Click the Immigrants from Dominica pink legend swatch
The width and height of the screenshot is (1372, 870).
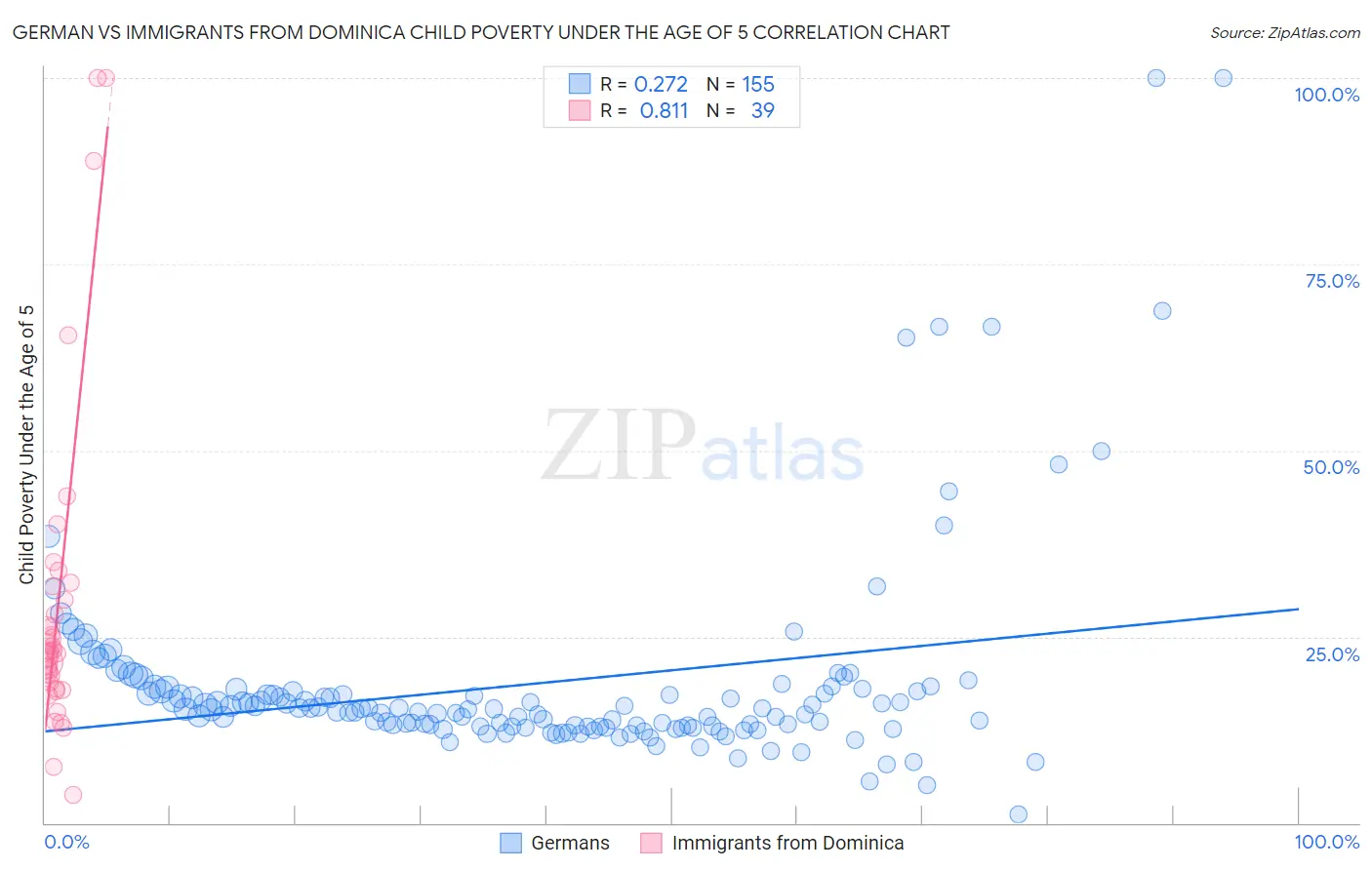(x=652, y=843)
